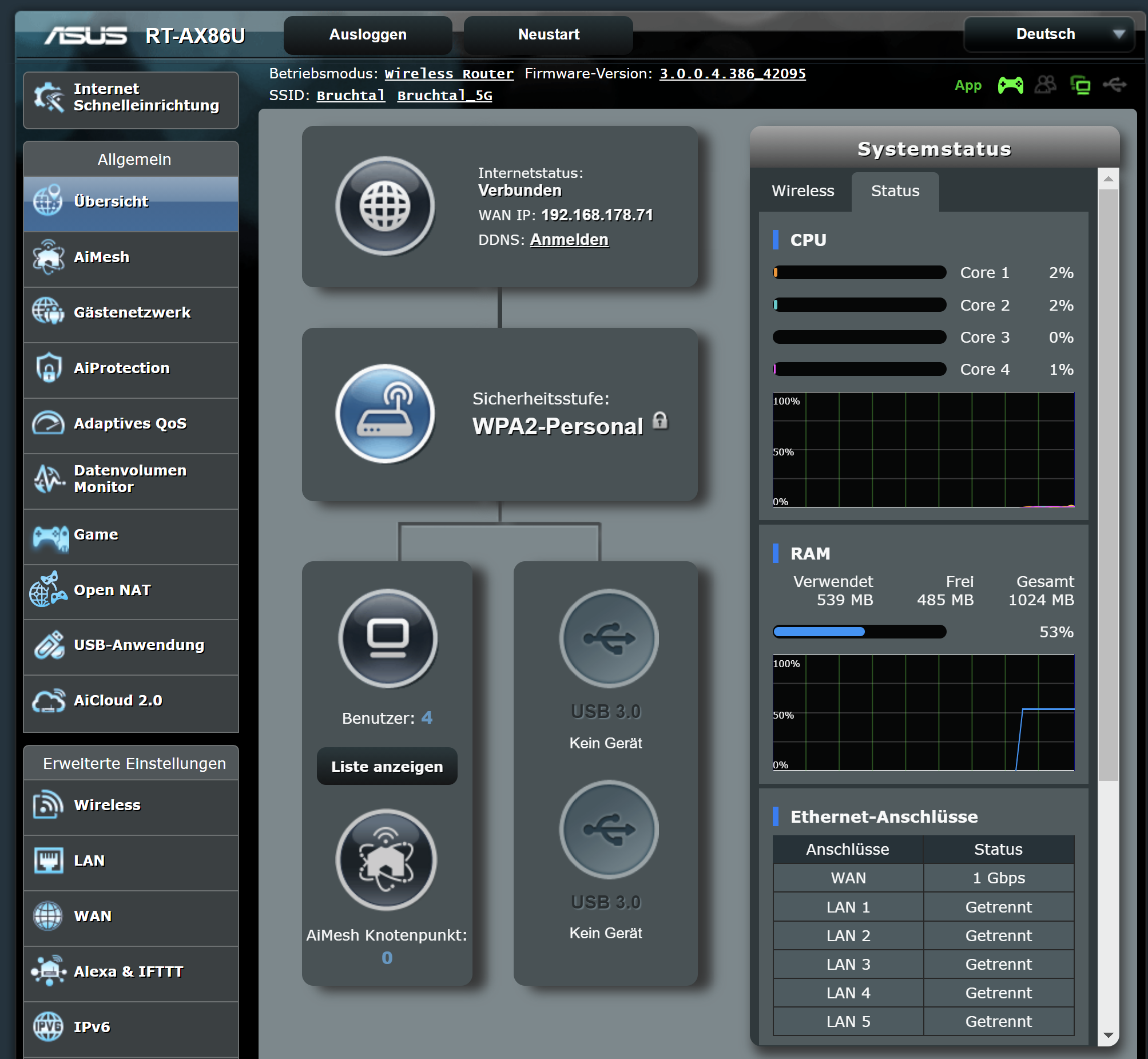Click the guest network users header icon

click(x=1046, y=85)
